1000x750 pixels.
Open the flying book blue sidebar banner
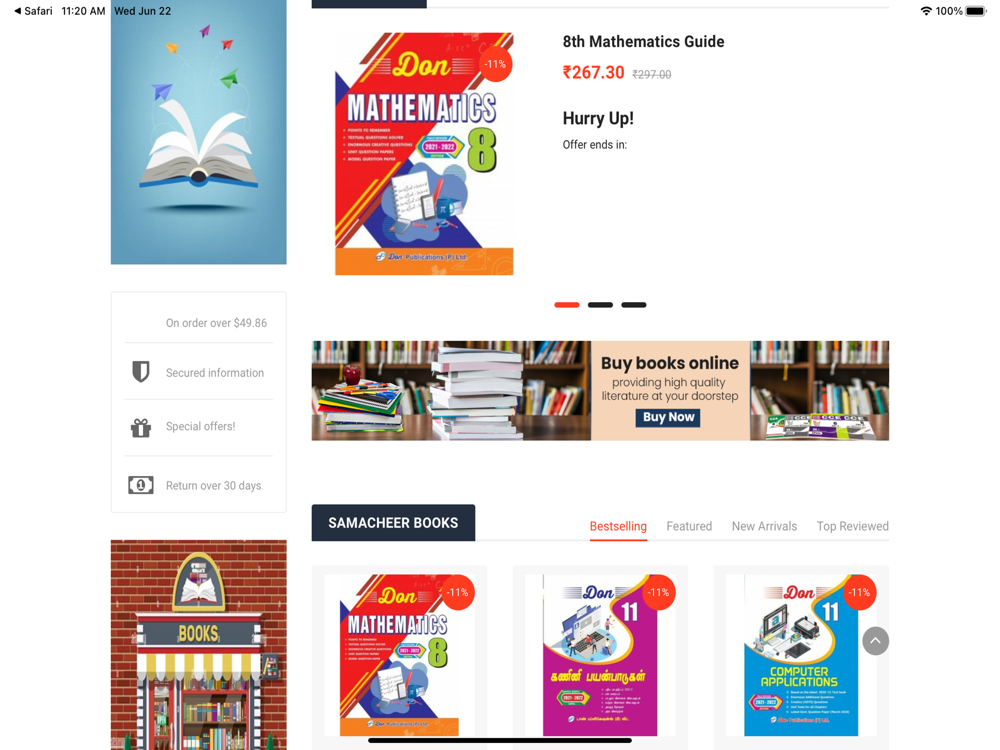click(x=198, y=132)
